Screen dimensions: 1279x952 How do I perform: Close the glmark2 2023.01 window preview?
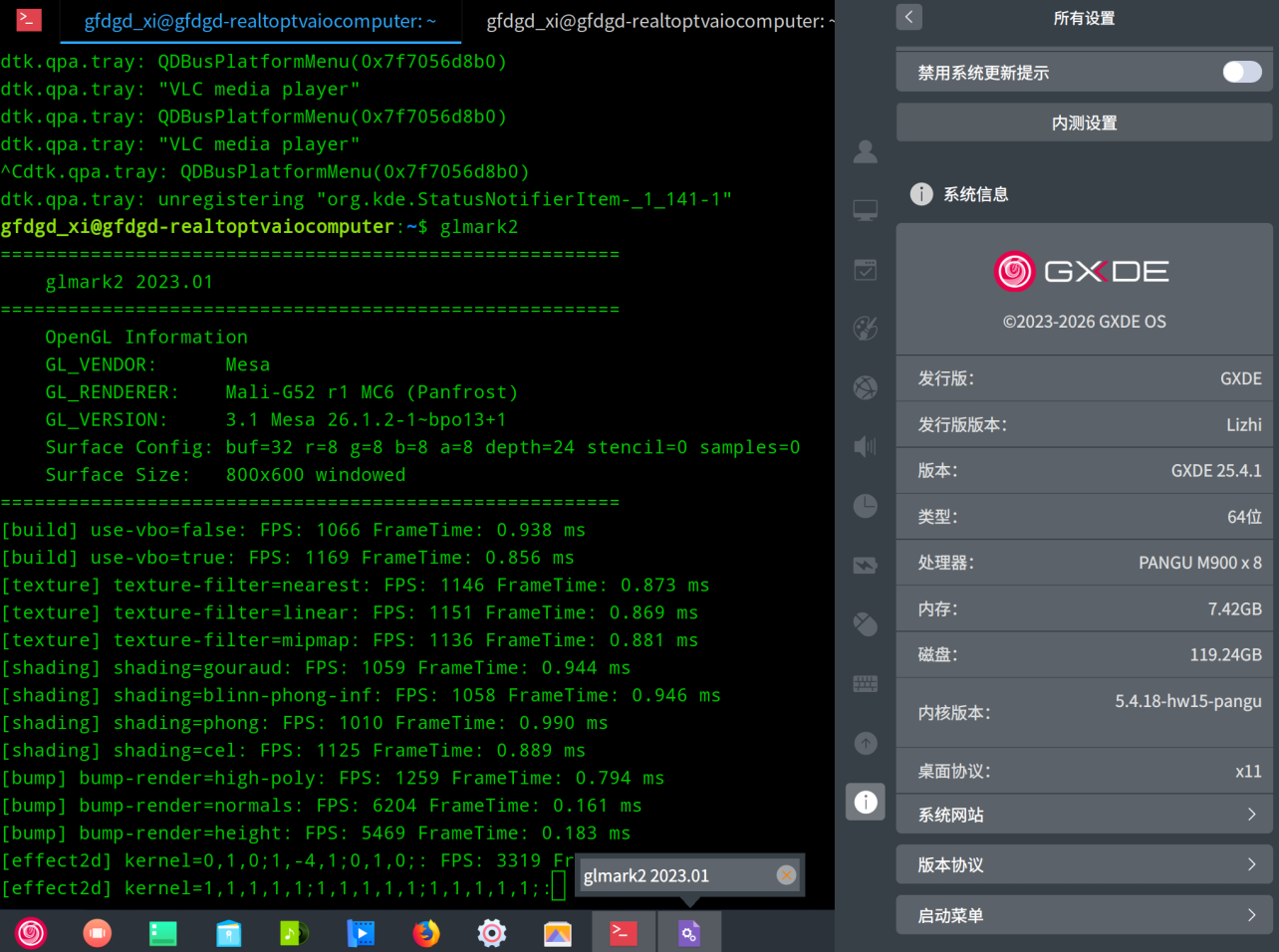click(787, 875)
